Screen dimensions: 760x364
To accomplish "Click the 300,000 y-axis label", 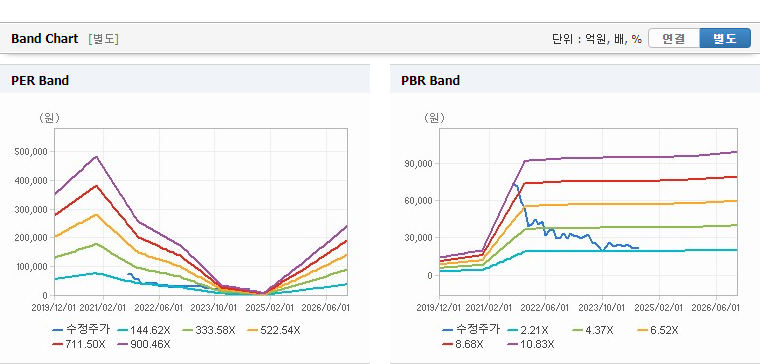I will coord(32,209).
